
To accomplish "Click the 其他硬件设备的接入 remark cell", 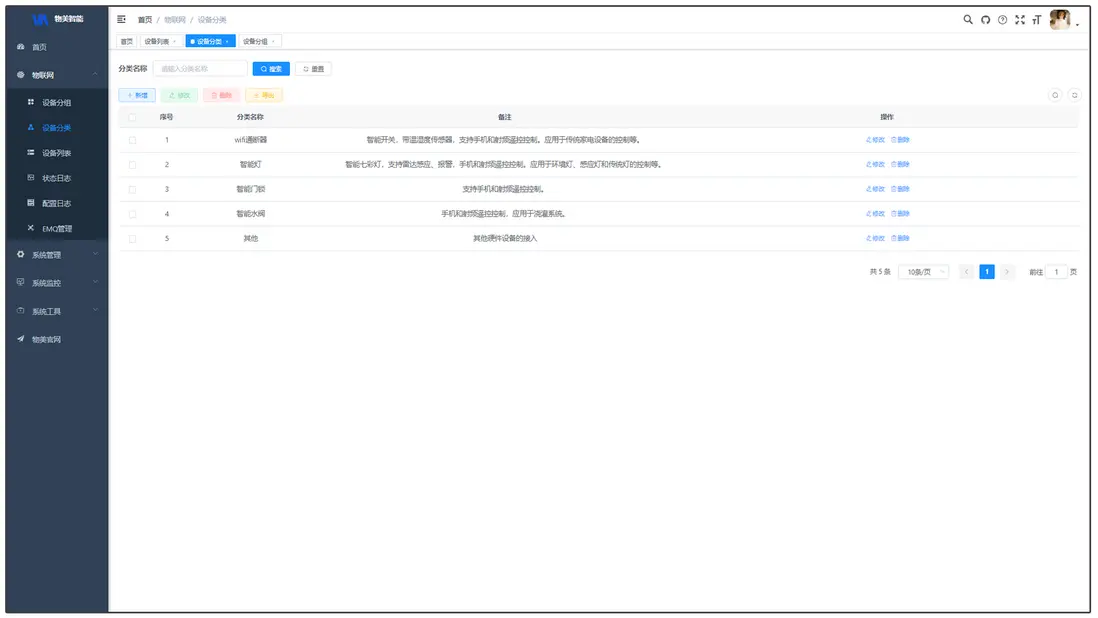I will [505, 238].
